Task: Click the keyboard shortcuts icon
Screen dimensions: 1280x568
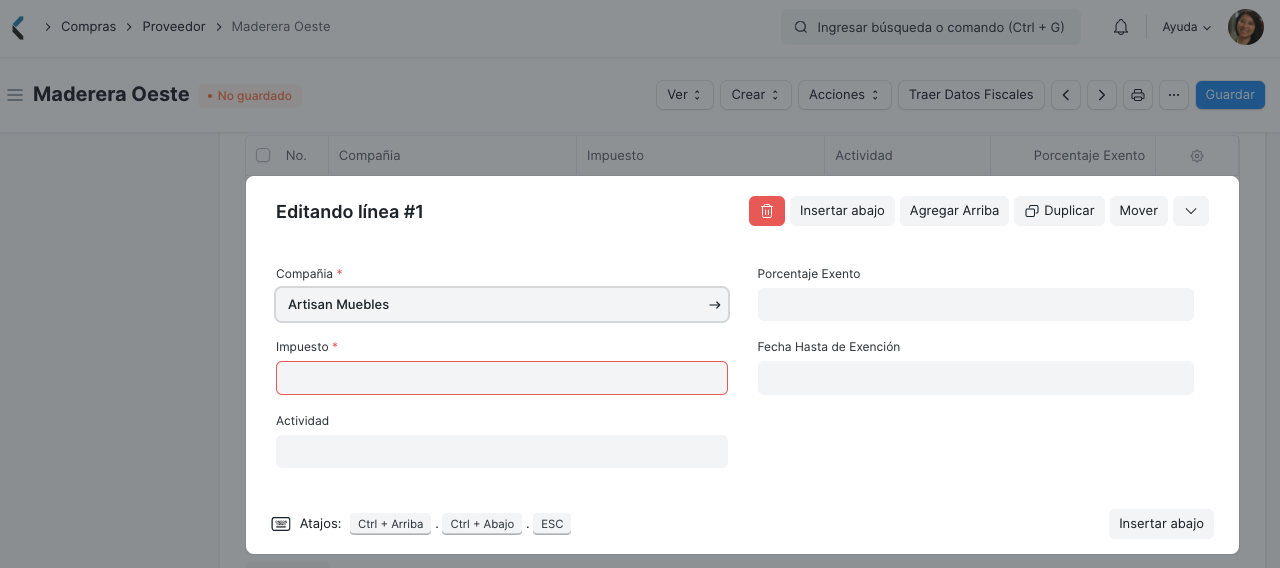Action: coord(281,524)
